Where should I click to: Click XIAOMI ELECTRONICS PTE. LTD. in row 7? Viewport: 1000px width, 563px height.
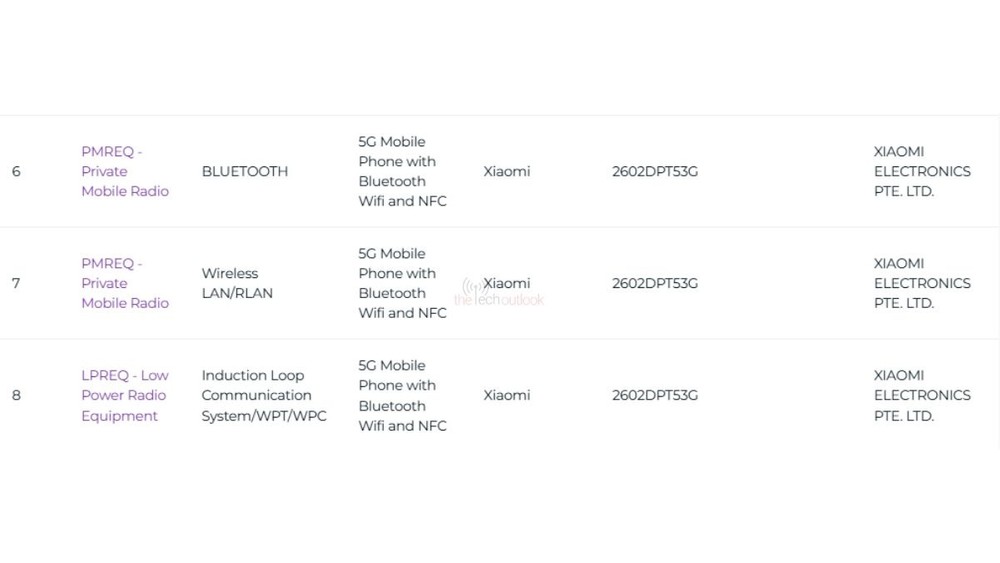(922, 283)
